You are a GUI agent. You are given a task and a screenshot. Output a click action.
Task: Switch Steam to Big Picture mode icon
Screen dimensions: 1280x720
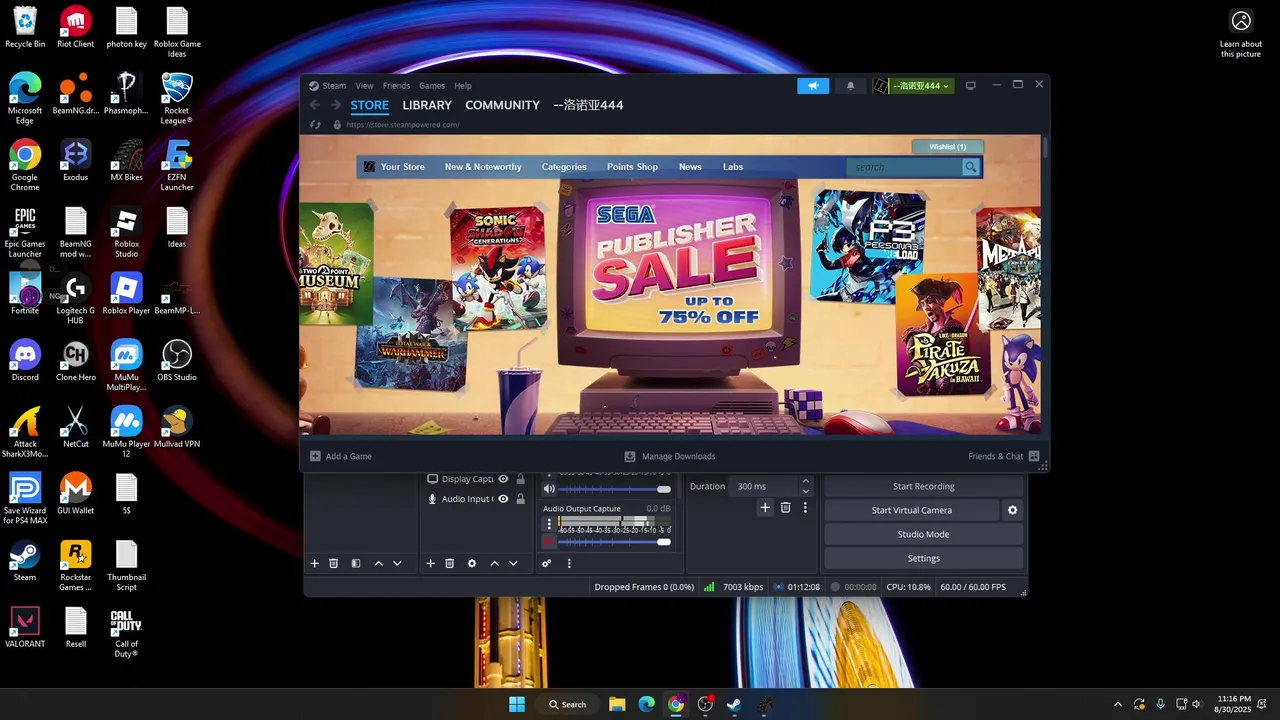point(970,86)
